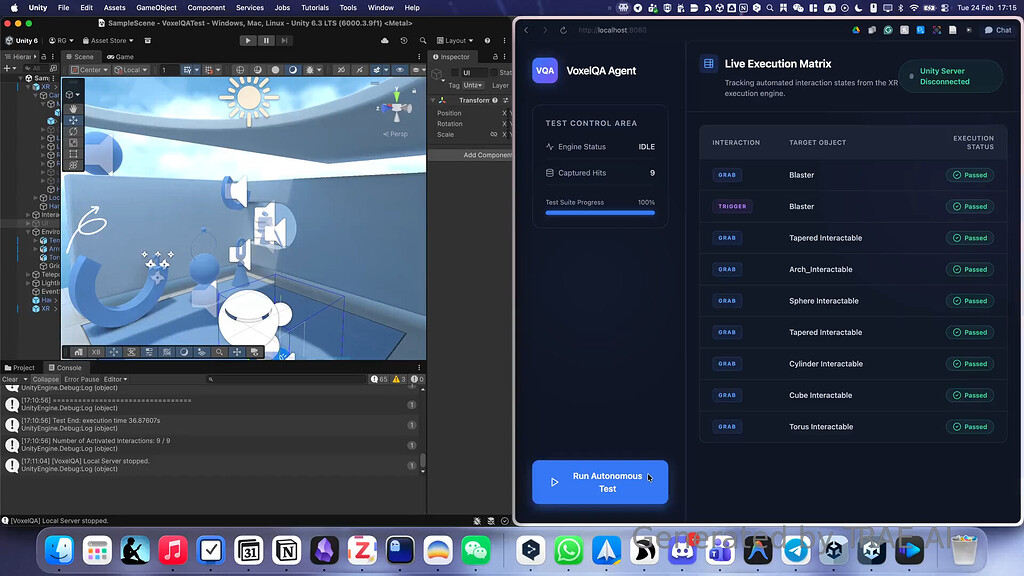Open Finder from the Dock

pos(59,551)
